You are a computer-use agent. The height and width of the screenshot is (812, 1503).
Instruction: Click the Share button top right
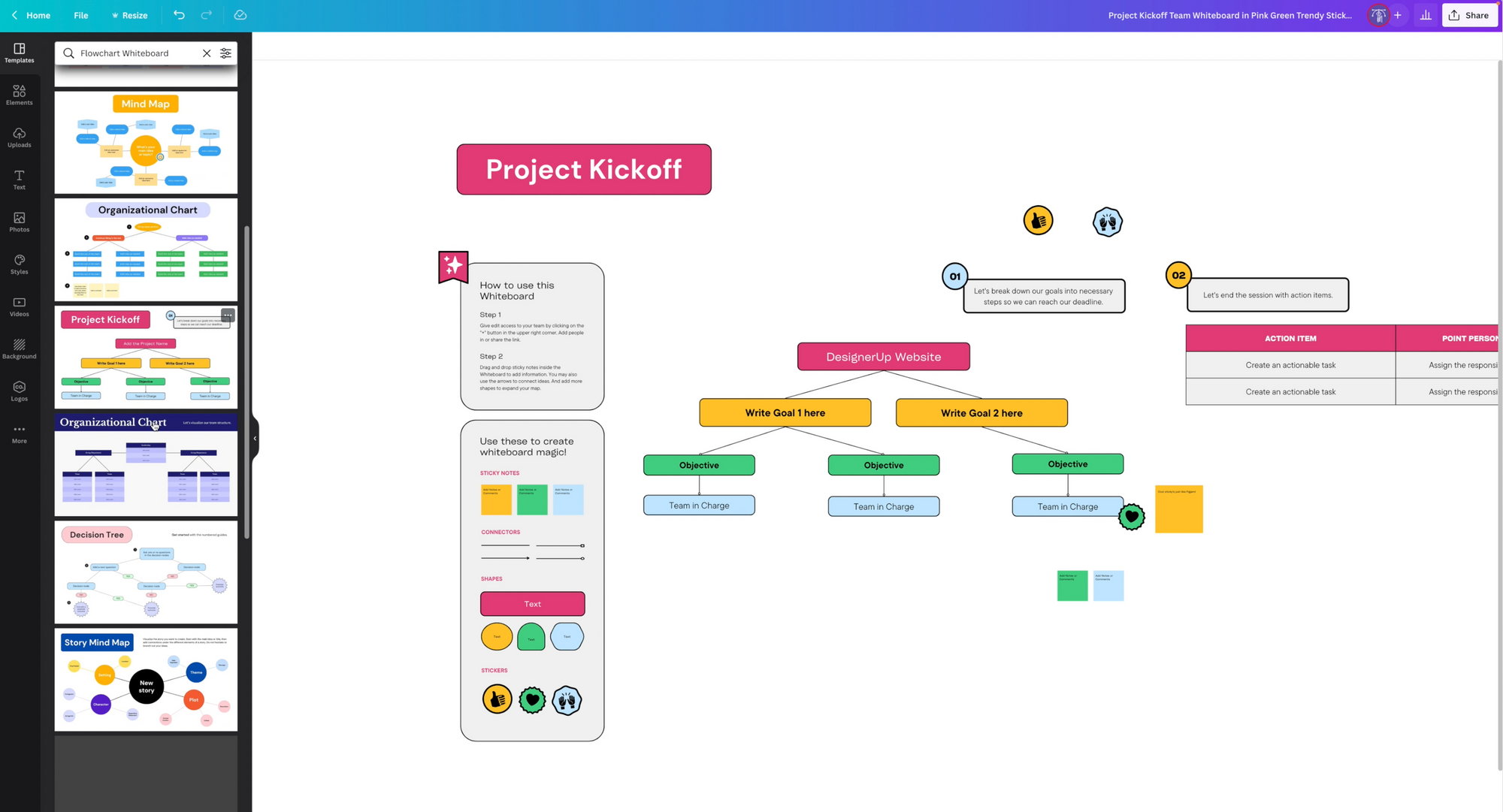coord(1468,14)
